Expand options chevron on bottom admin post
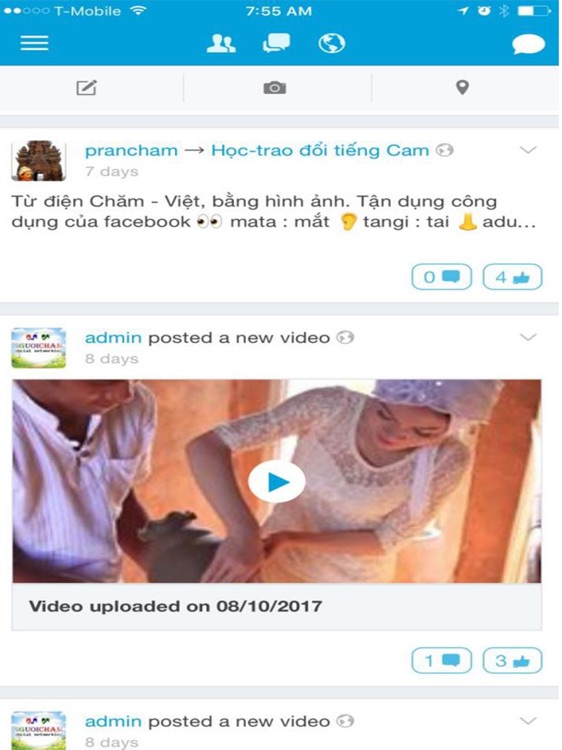This screenshot has height=750, width=562. (528, 721)
